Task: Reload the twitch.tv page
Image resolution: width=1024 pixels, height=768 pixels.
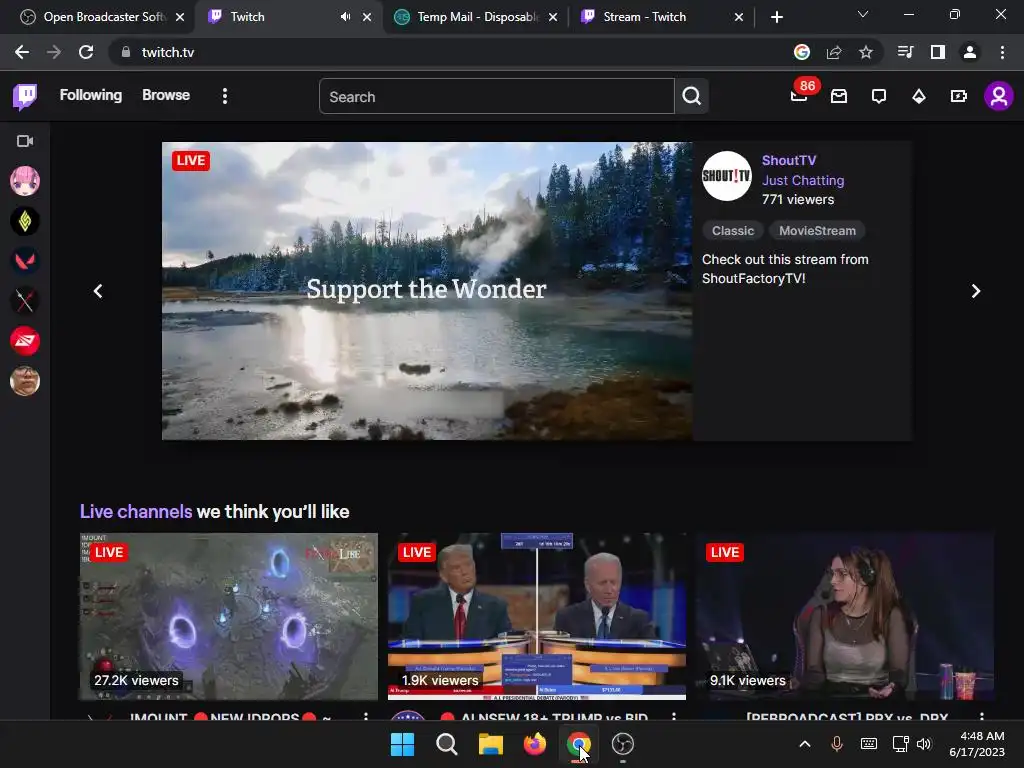Action: coord(86,52)
